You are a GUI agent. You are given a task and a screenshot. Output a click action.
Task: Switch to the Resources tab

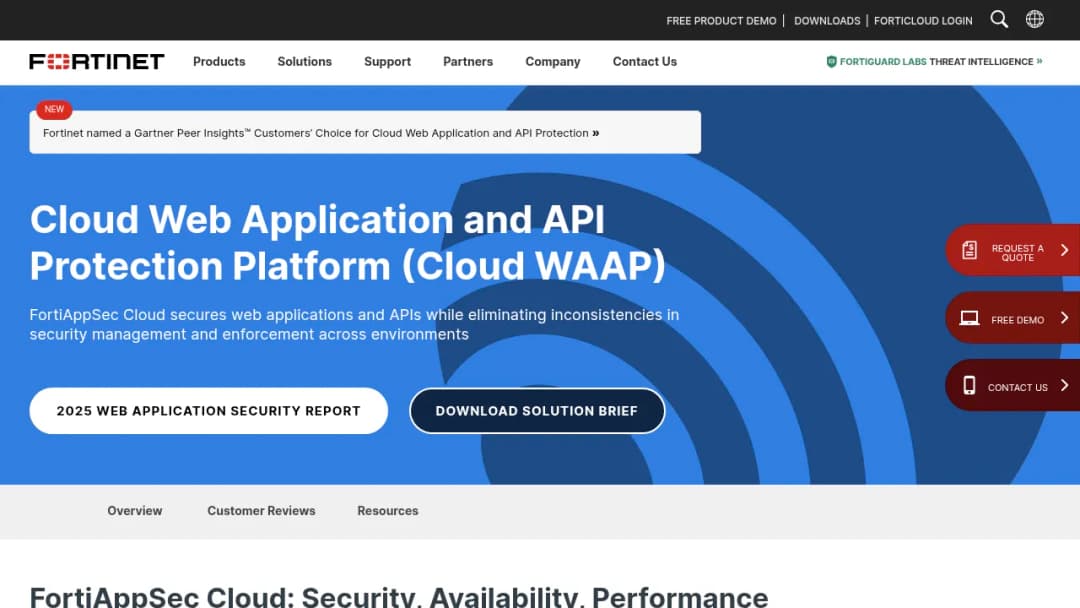click(x=388, y=511)
